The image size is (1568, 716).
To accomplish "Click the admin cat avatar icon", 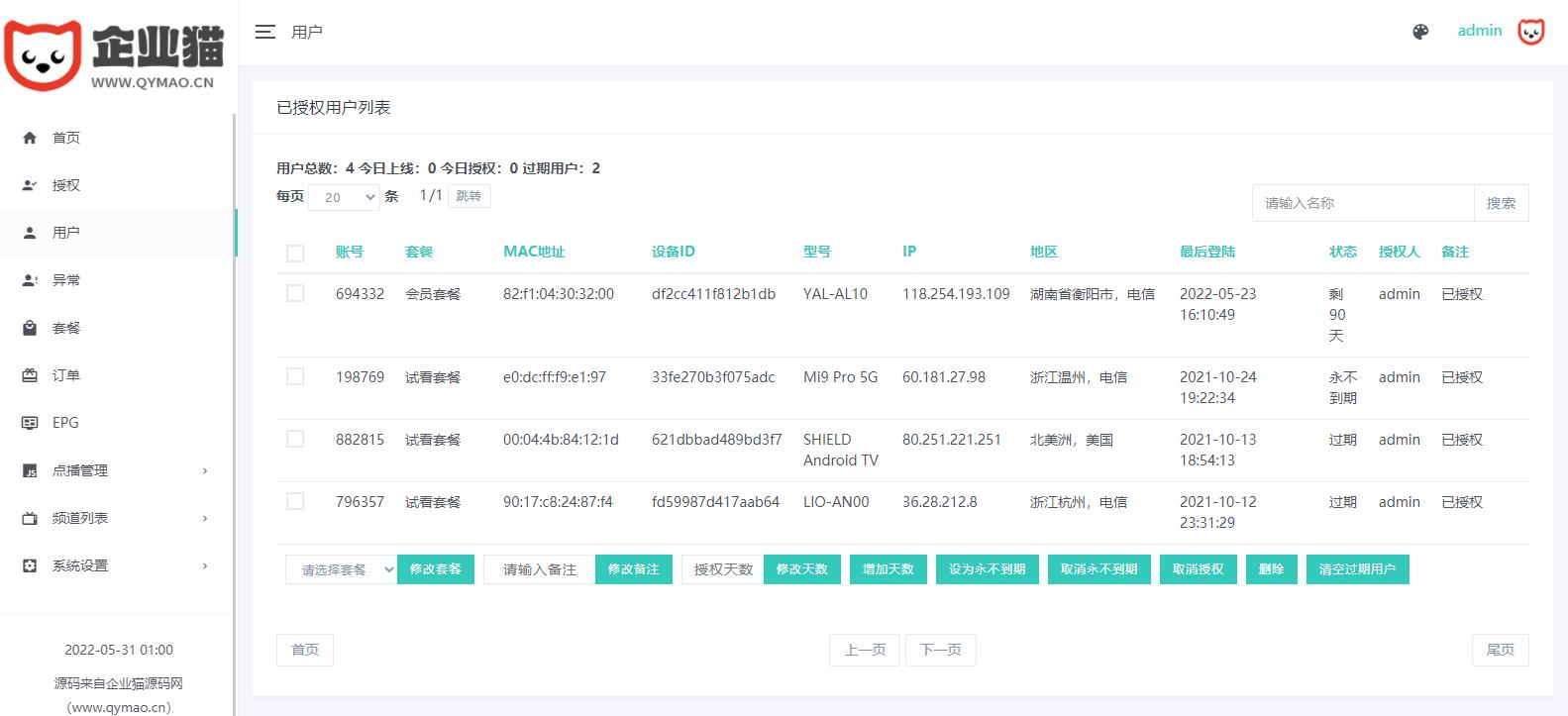I will click(1531, 32).
